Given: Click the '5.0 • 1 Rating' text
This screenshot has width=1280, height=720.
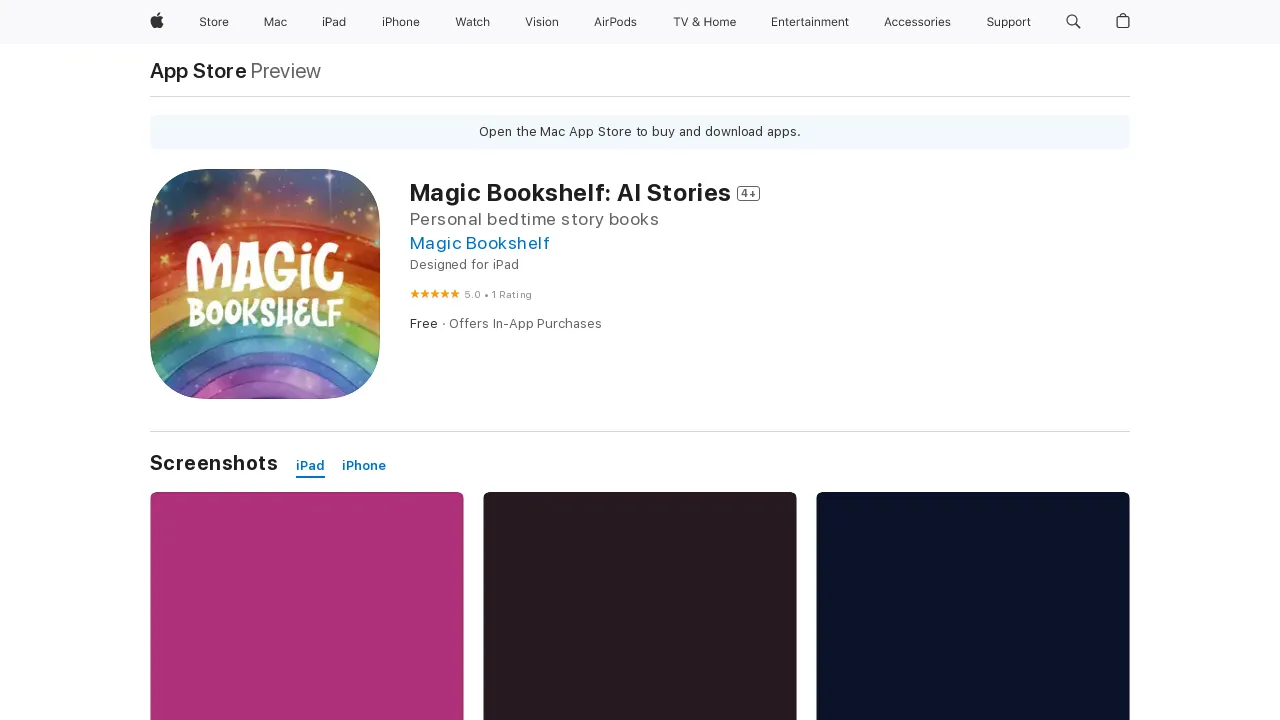Looking at the screenshot, I should [498, 295].
